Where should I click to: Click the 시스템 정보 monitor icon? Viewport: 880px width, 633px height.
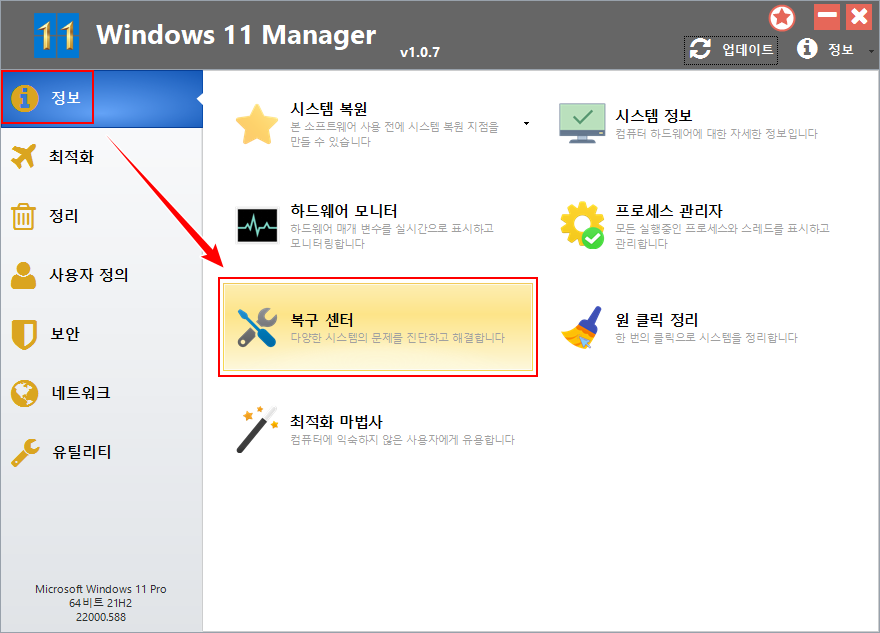pos(583,123)
